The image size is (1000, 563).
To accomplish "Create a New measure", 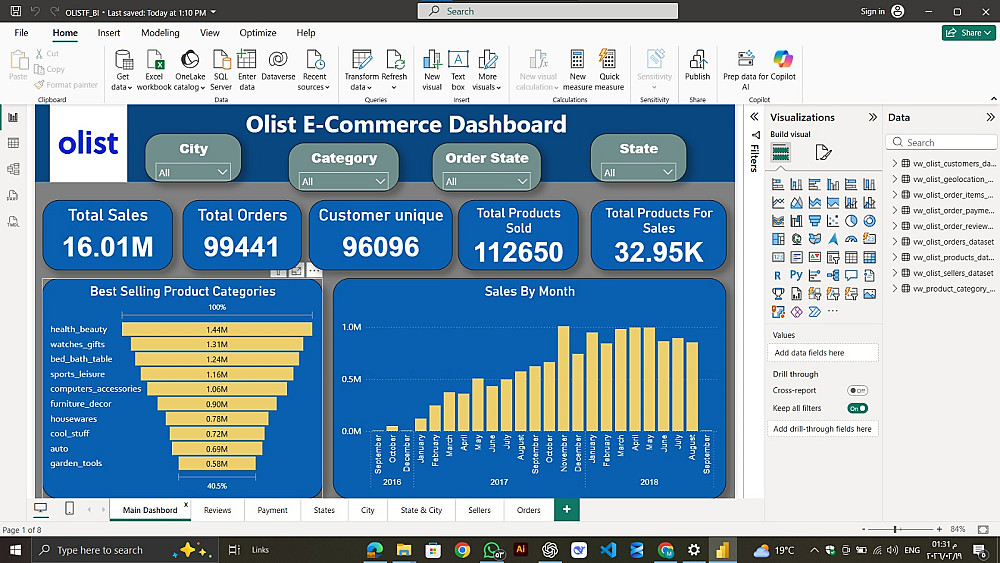I will (x=577, y=70).
